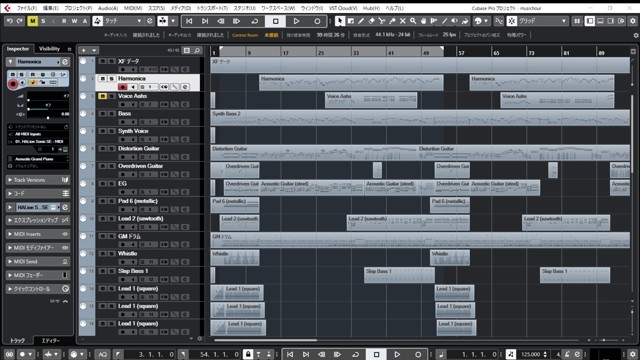640x360 pixels.
Task: Pick the Glue tool
Action: click(x=392, y=21)
